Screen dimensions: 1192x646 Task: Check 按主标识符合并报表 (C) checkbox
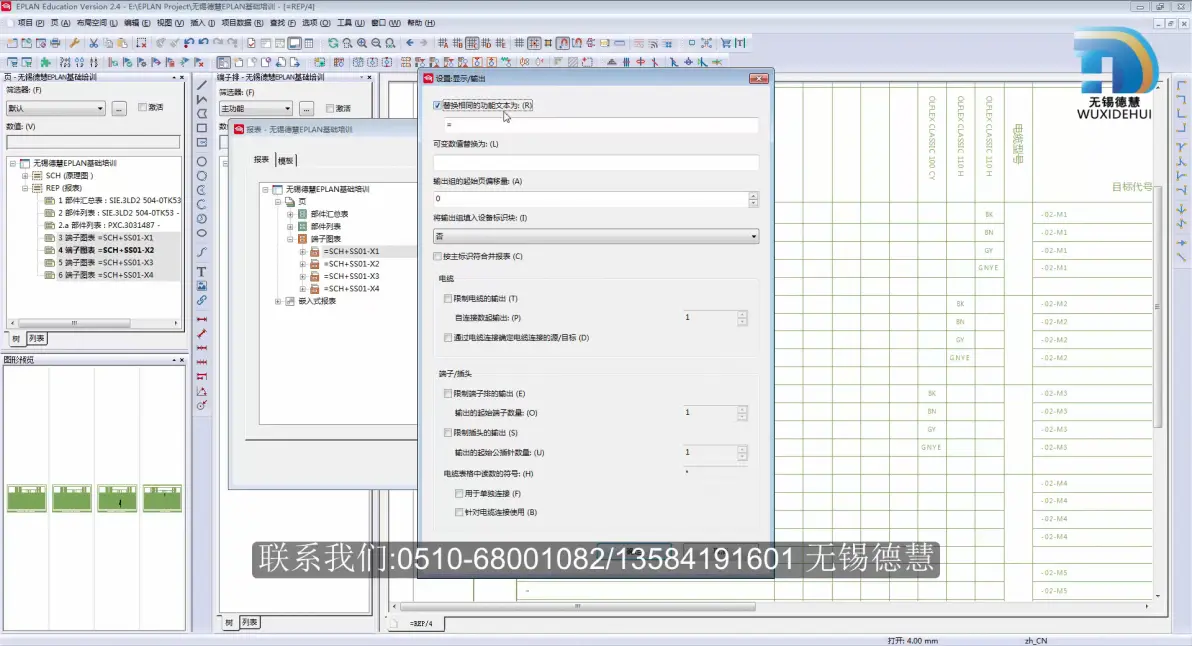pos(437,256)
